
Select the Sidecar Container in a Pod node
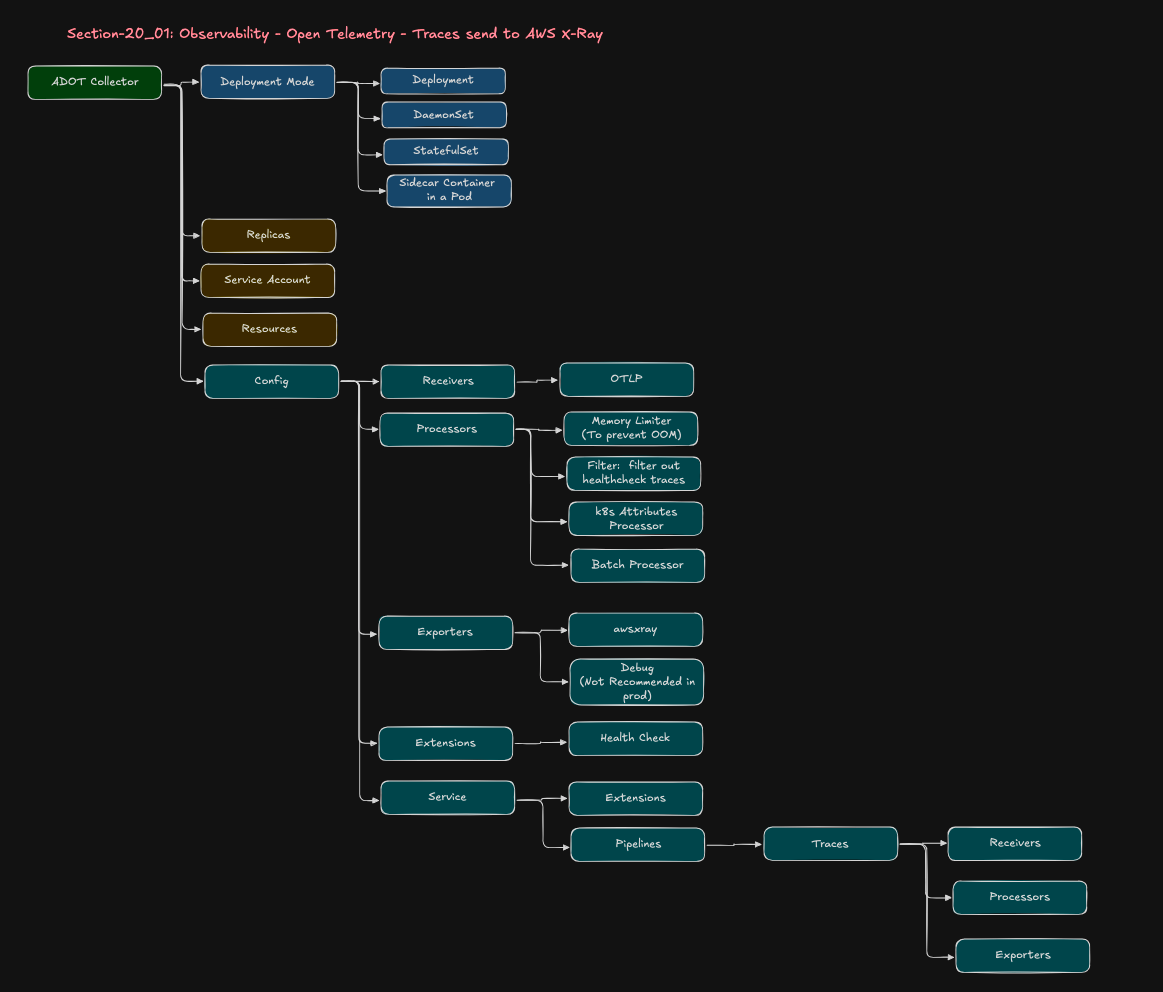coord(447,190)
